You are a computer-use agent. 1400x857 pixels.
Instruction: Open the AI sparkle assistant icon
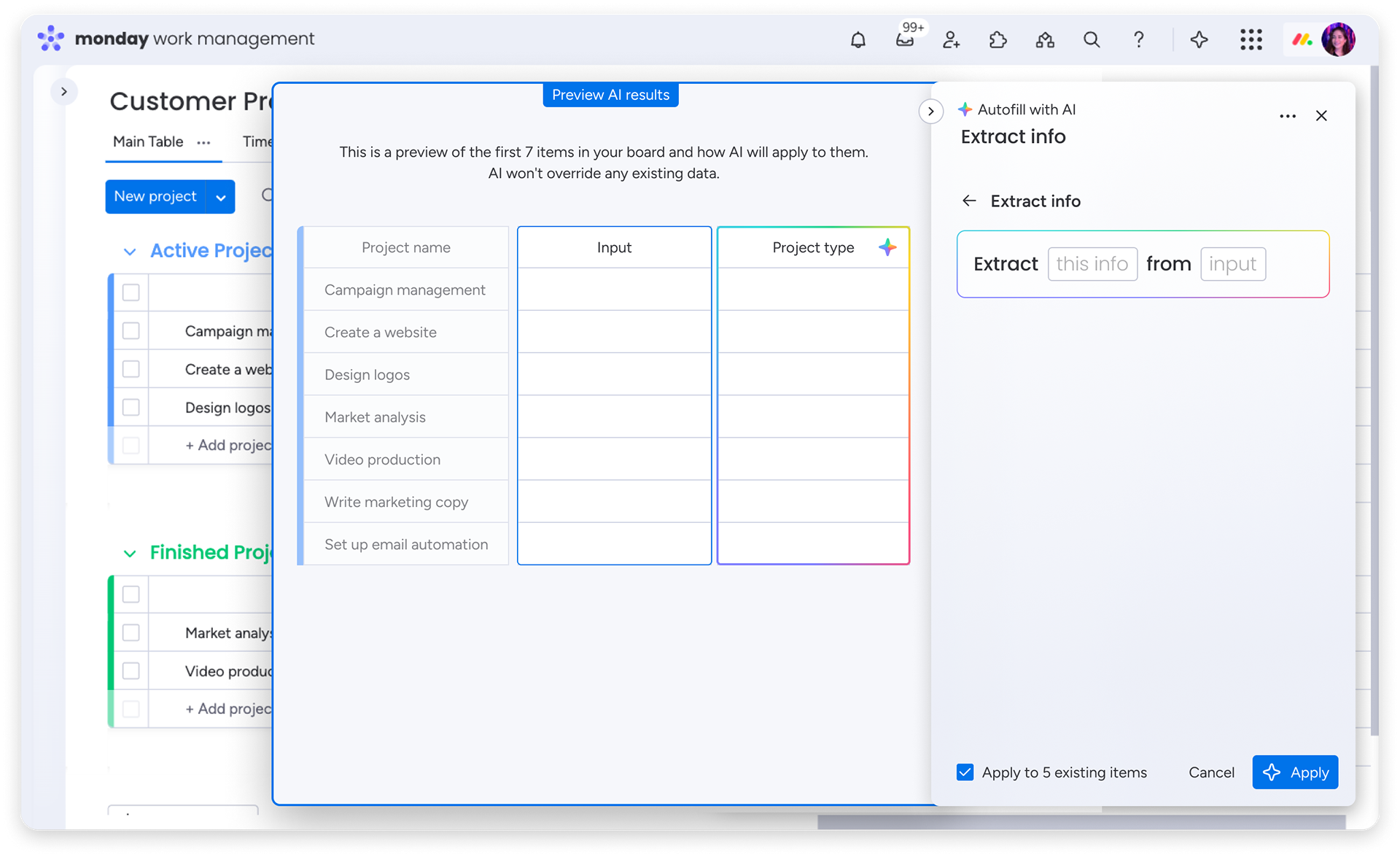click(1199, 40)
